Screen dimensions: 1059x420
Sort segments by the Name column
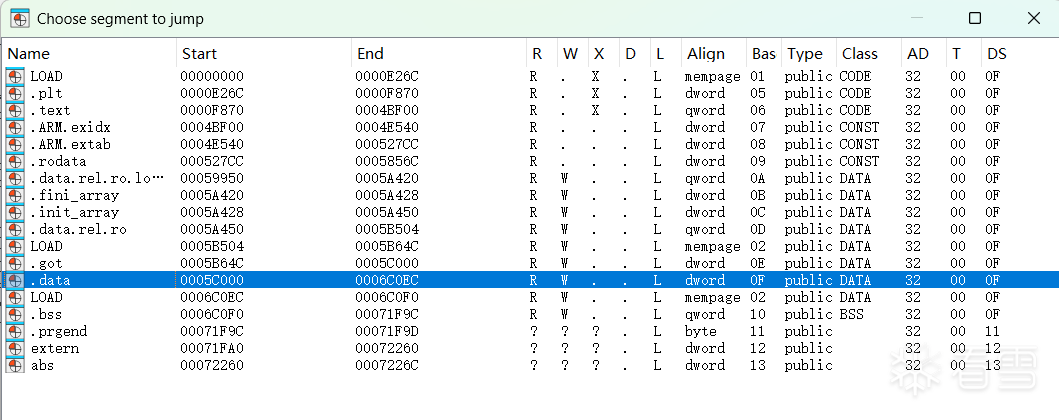click(90, 53)
